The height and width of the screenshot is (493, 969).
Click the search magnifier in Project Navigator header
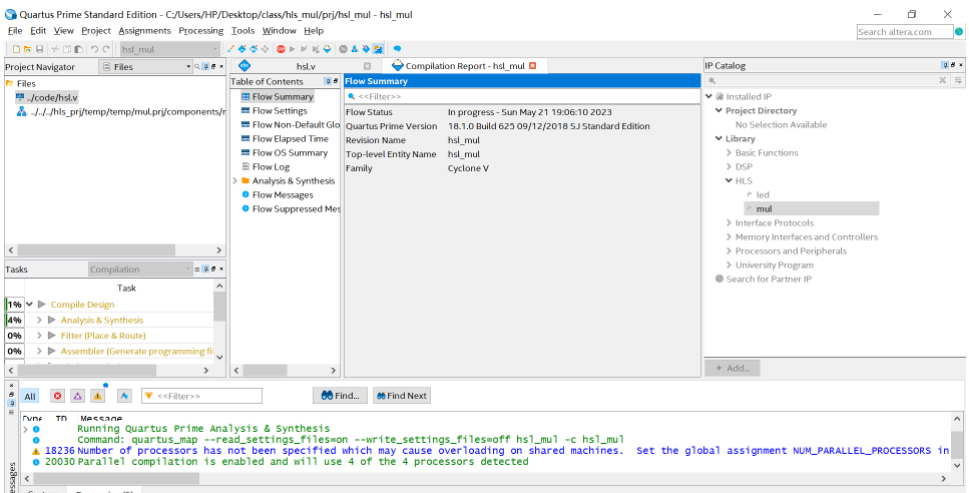(x=197, y=66)
